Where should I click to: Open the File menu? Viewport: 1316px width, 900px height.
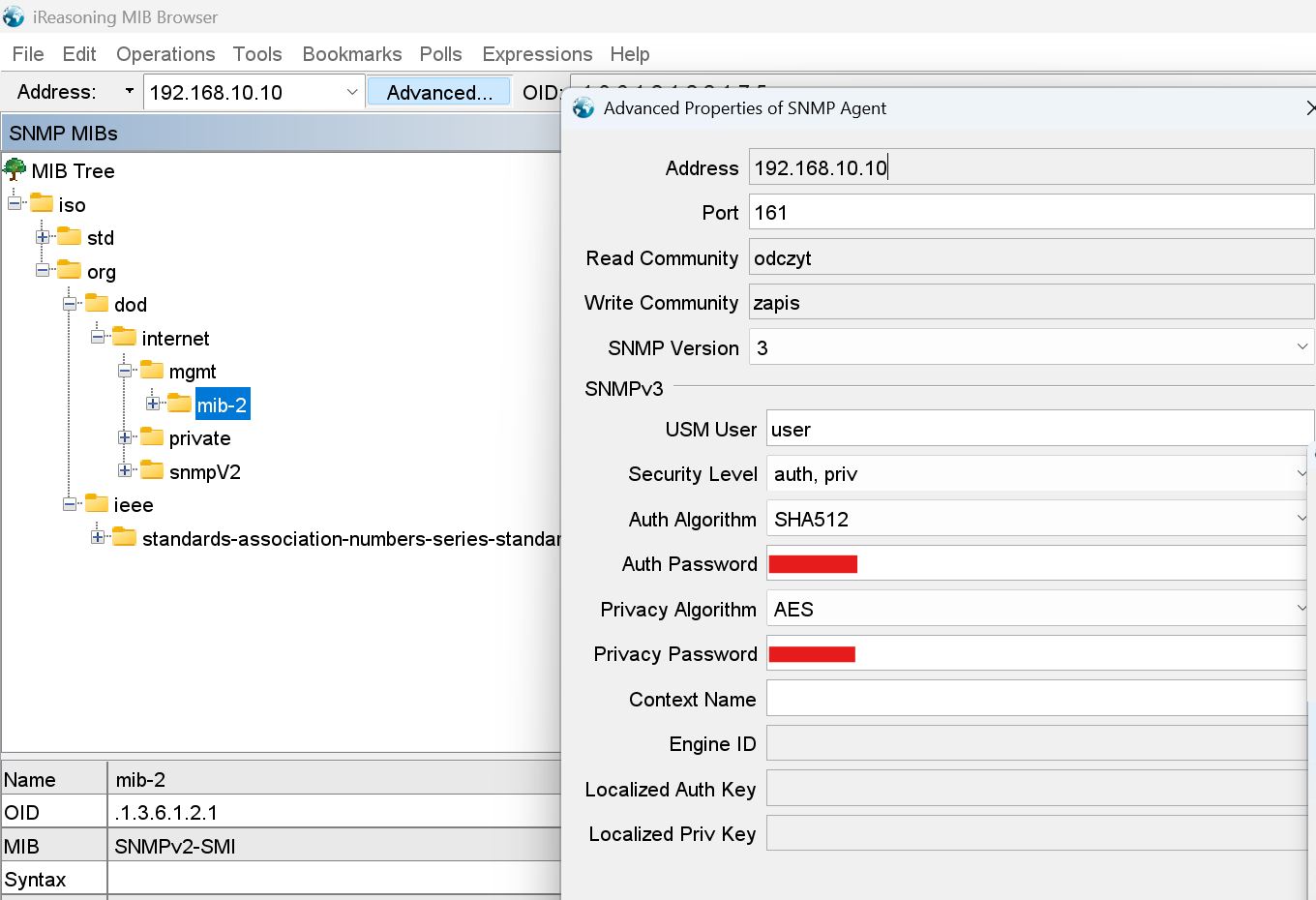[28, 54]
